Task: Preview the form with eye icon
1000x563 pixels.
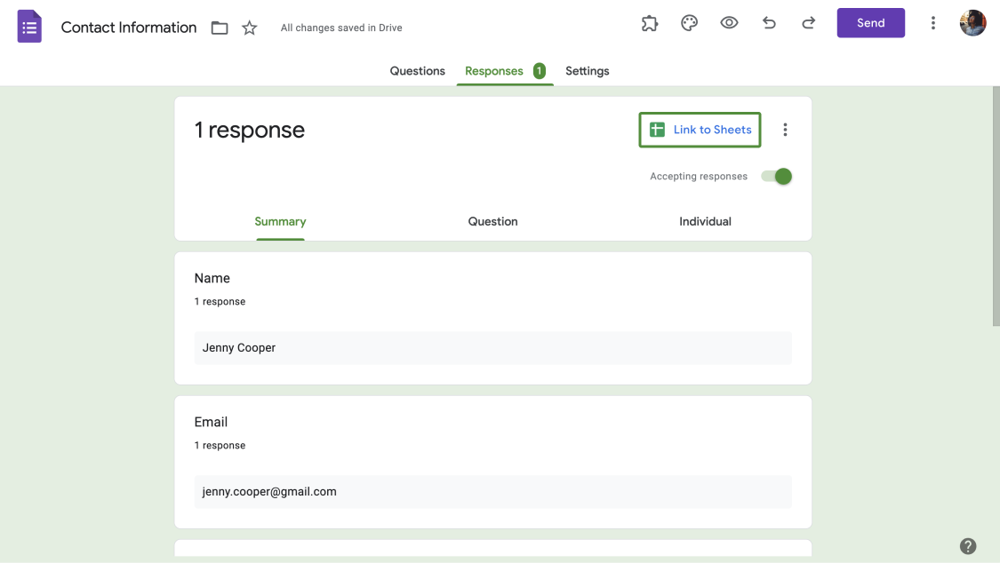Action: [729, 23]
